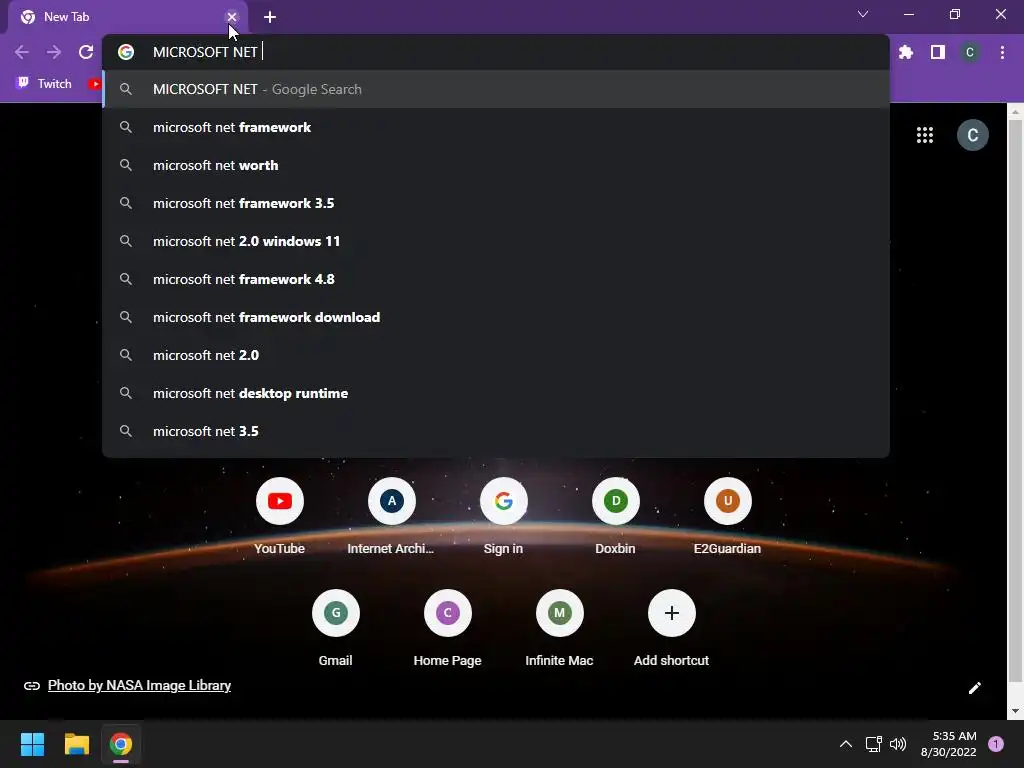
Task: Open the Google Sign in shortcut
Action: (x=504, y=516)
